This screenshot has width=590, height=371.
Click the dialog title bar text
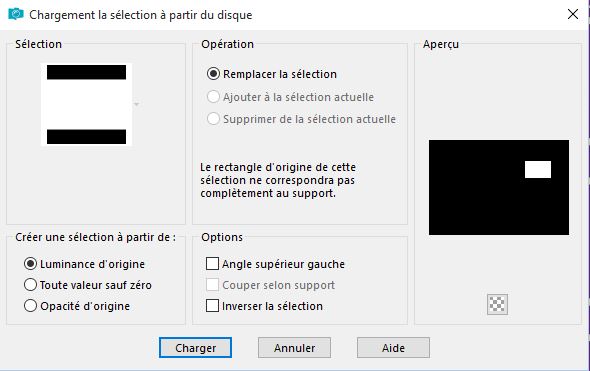[x=141, y=15]
